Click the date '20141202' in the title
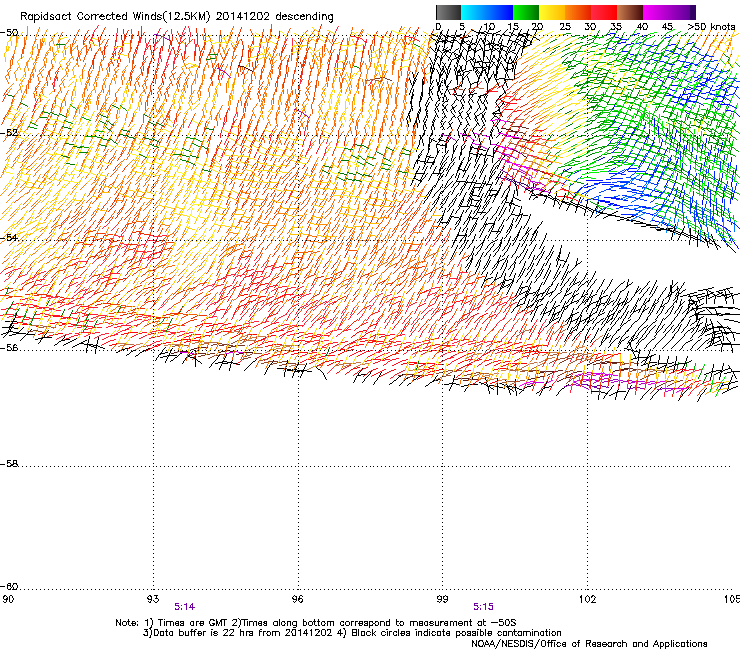The height and width of the screenshot is (650, 740). [243, 17]
